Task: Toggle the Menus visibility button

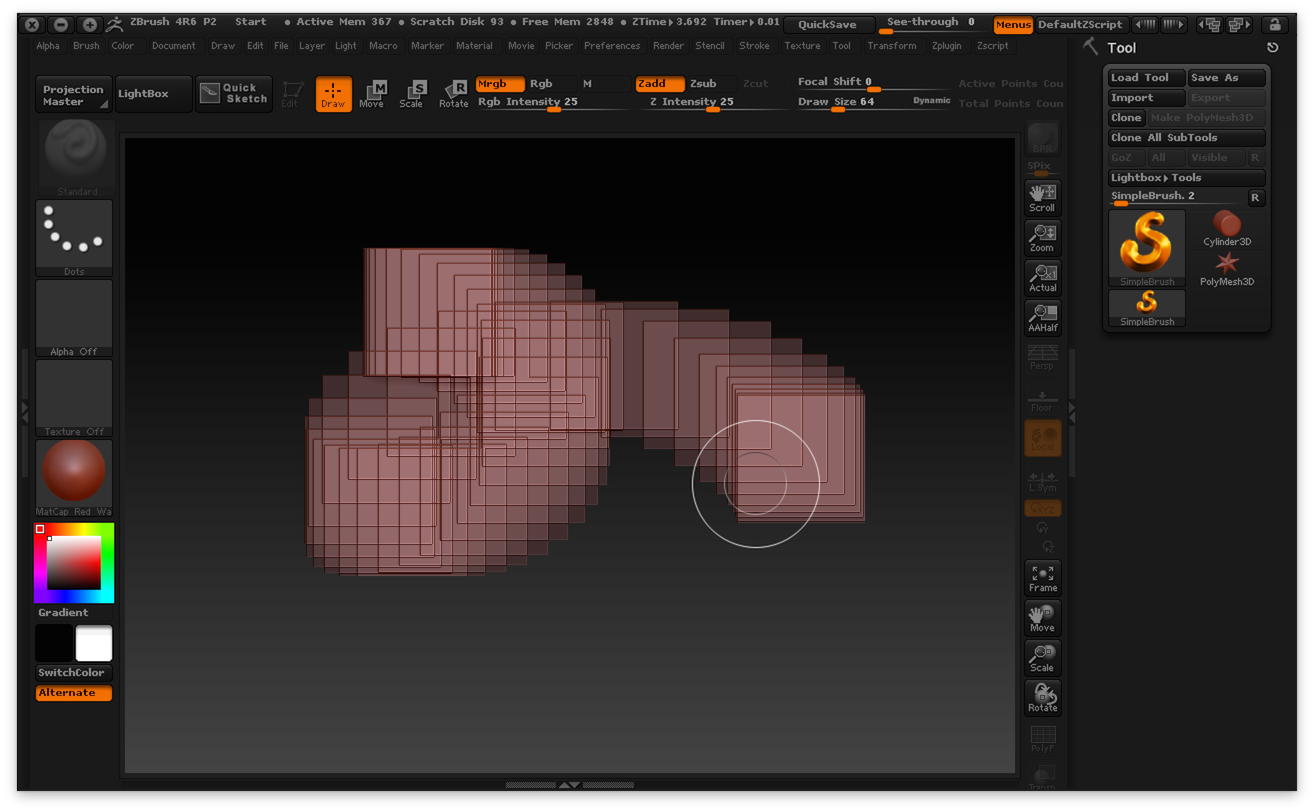Action: [1013, 25]
